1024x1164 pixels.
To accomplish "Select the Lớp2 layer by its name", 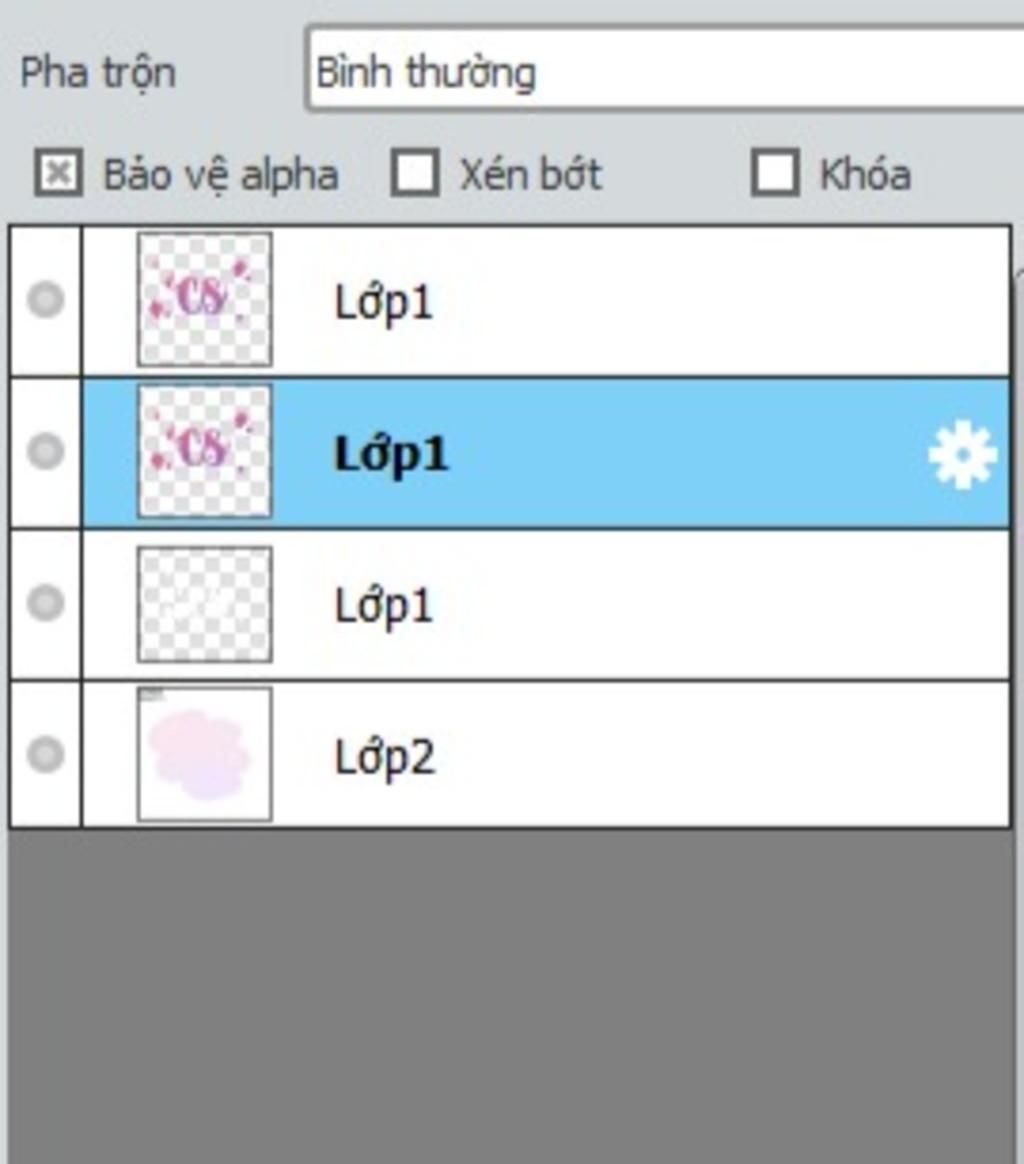I will tap(385, 757).
